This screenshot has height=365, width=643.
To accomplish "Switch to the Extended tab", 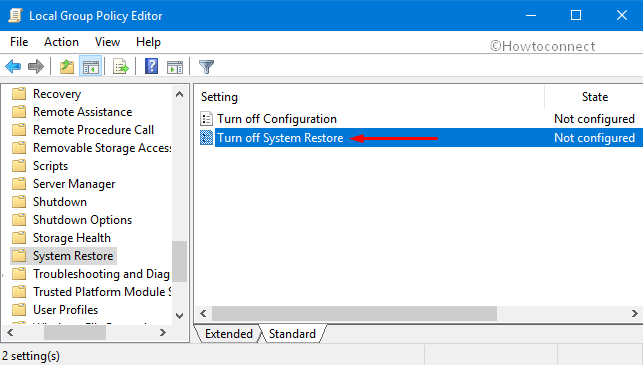I will click(228, 334).
